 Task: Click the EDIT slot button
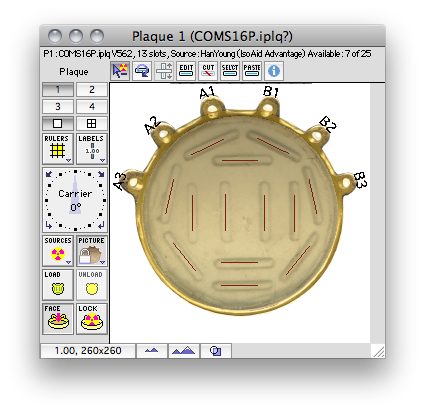[x=186, y=71]
